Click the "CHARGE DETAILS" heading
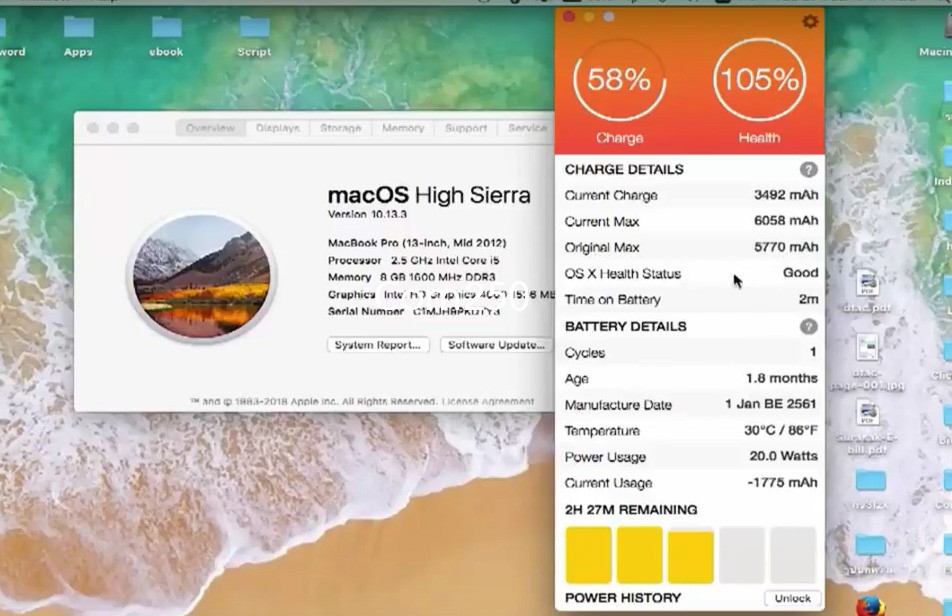952x616 pixels. click(x=624, y=169)
